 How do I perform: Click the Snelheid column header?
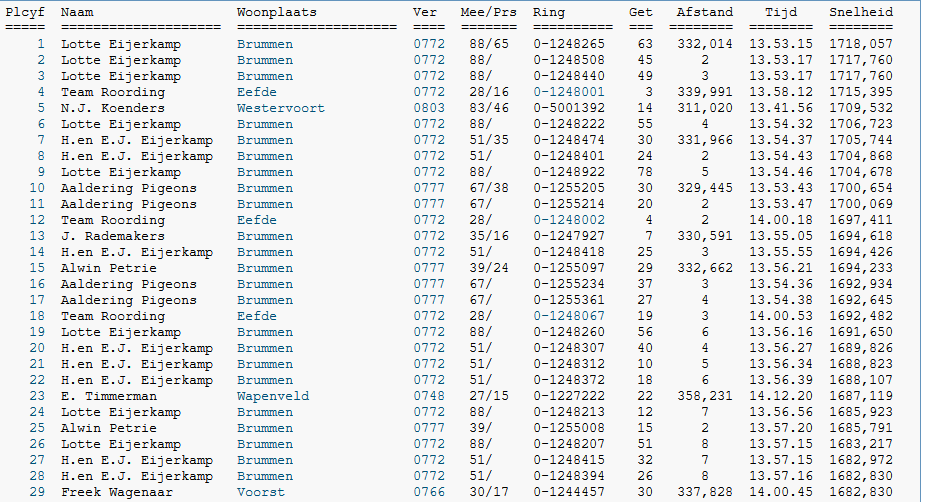coord(860,12)
